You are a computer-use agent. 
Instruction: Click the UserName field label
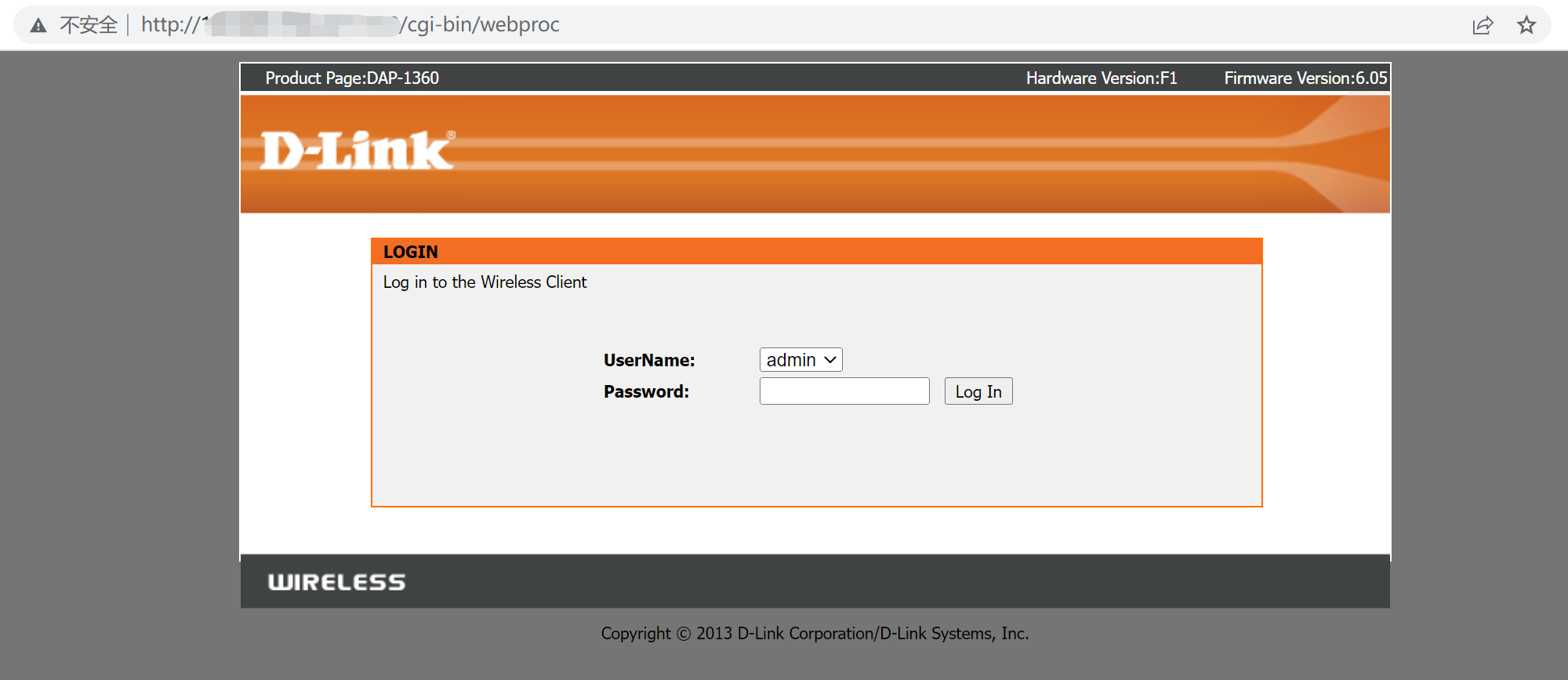coord(648,360)
